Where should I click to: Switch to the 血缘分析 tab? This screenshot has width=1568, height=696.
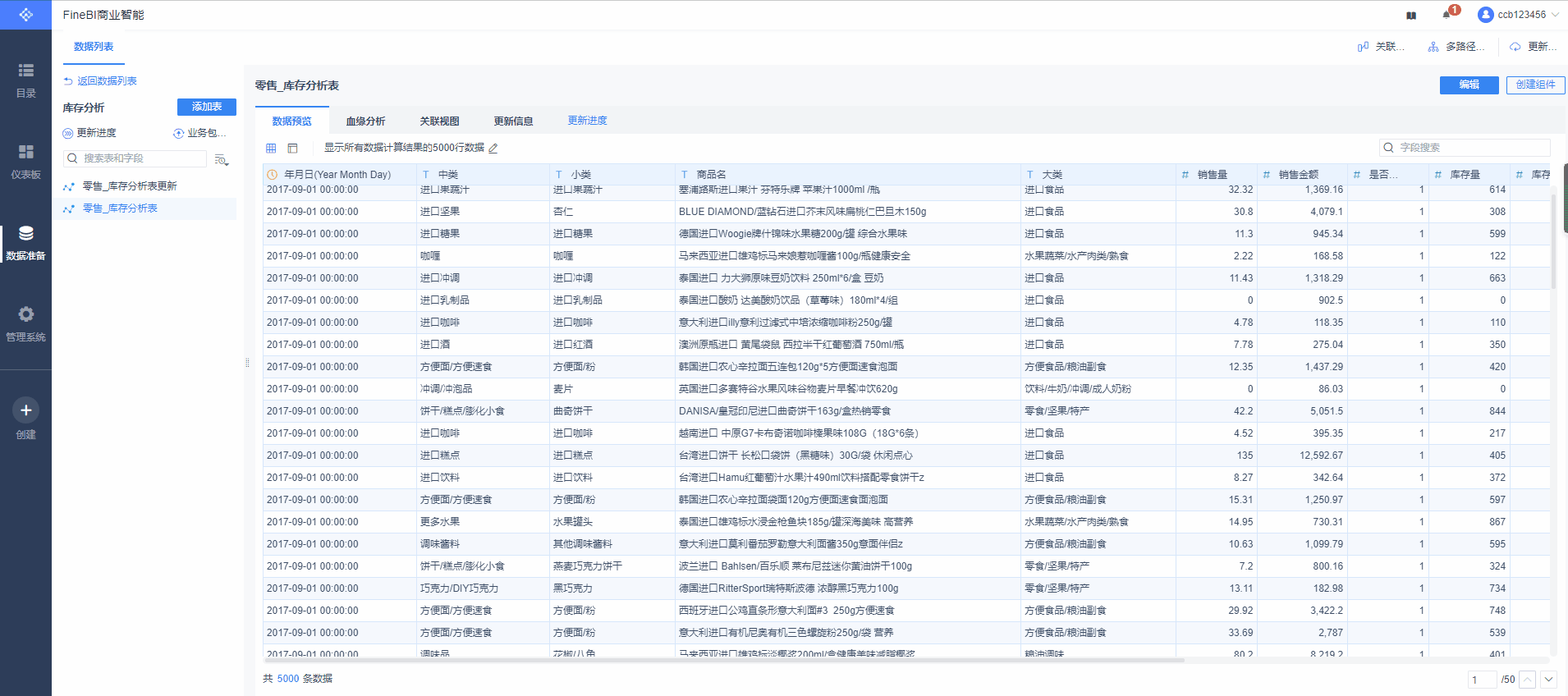[x=365, y=121]
